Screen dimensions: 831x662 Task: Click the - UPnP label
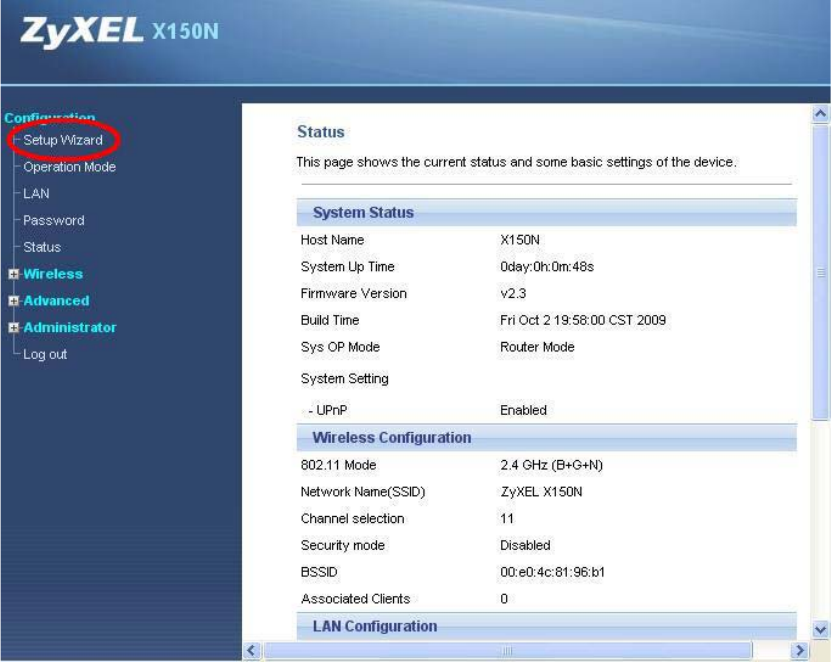(328, 410)
